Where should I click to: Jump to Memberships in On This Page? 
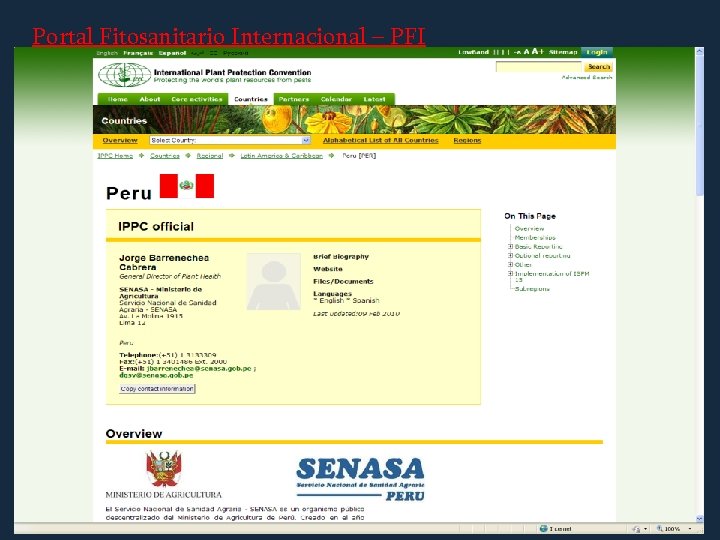coord(535,237)
